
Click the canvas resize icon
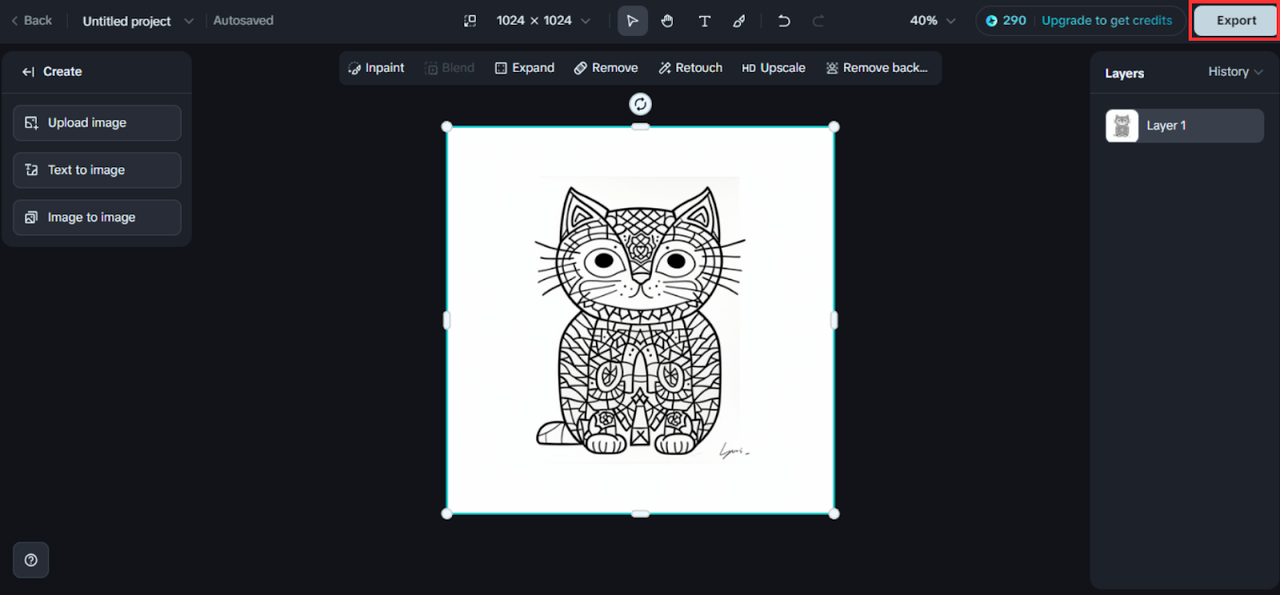[470, 21]
